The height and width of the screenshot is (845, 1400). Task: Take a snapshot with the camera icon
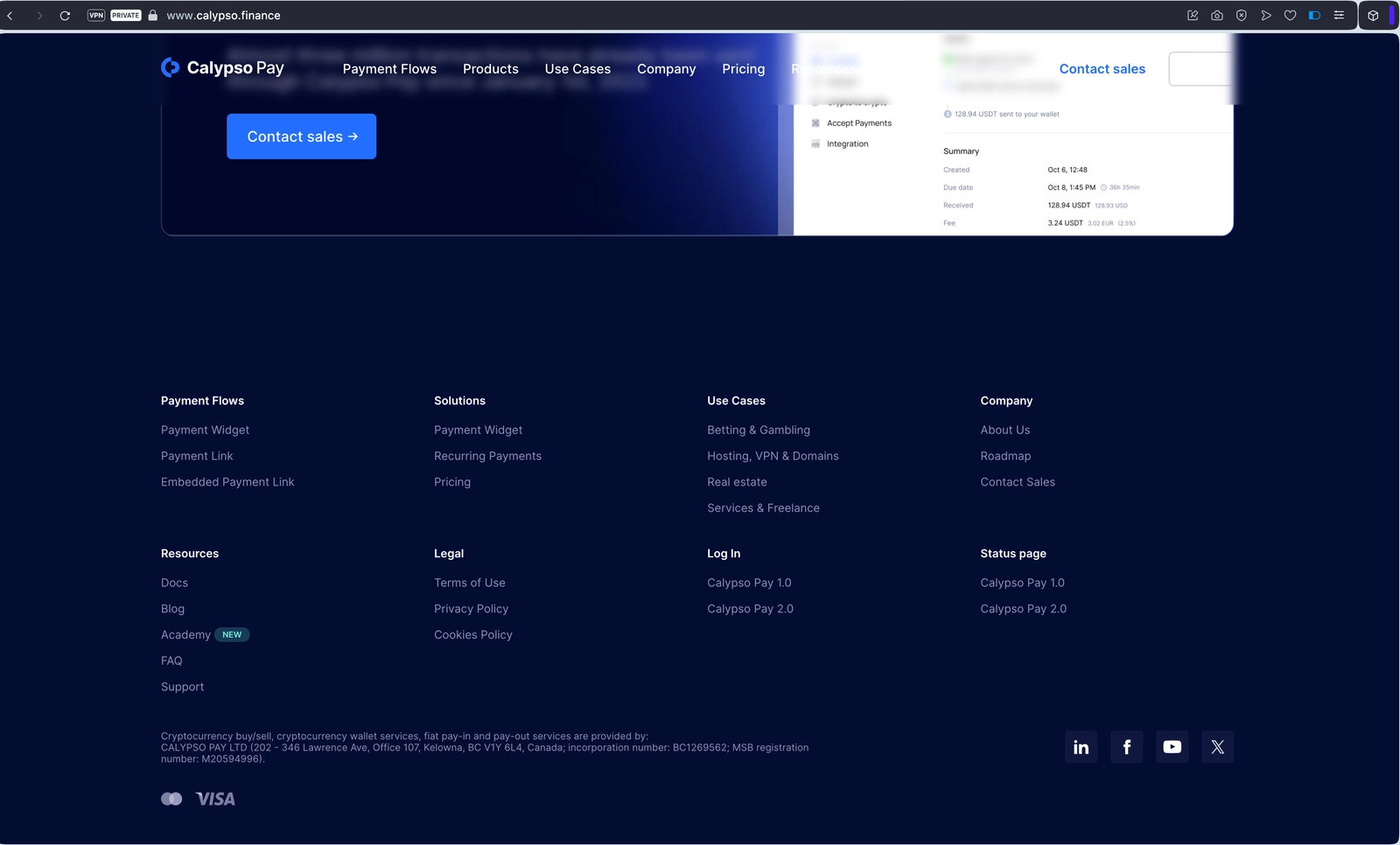(x=1217, y=16)
